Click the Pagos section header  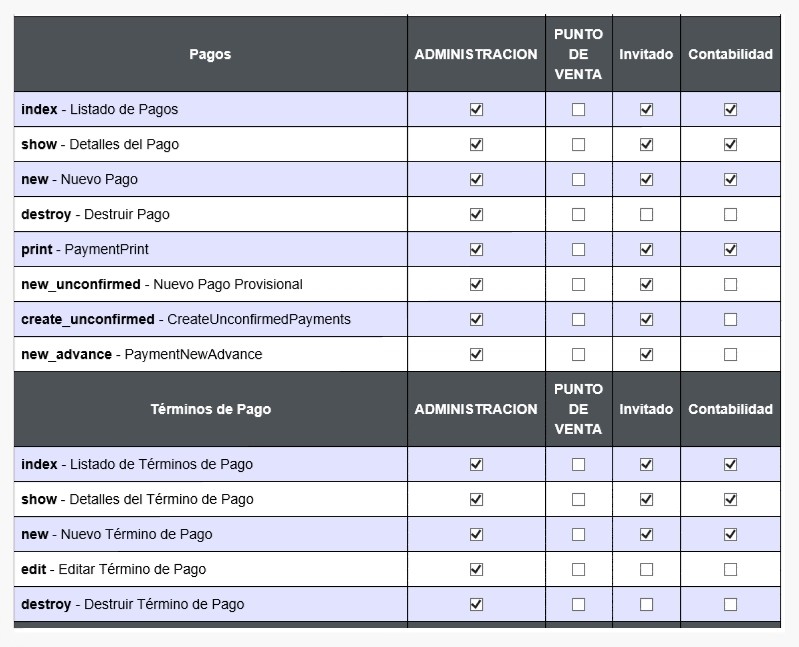tap(210, 54)
